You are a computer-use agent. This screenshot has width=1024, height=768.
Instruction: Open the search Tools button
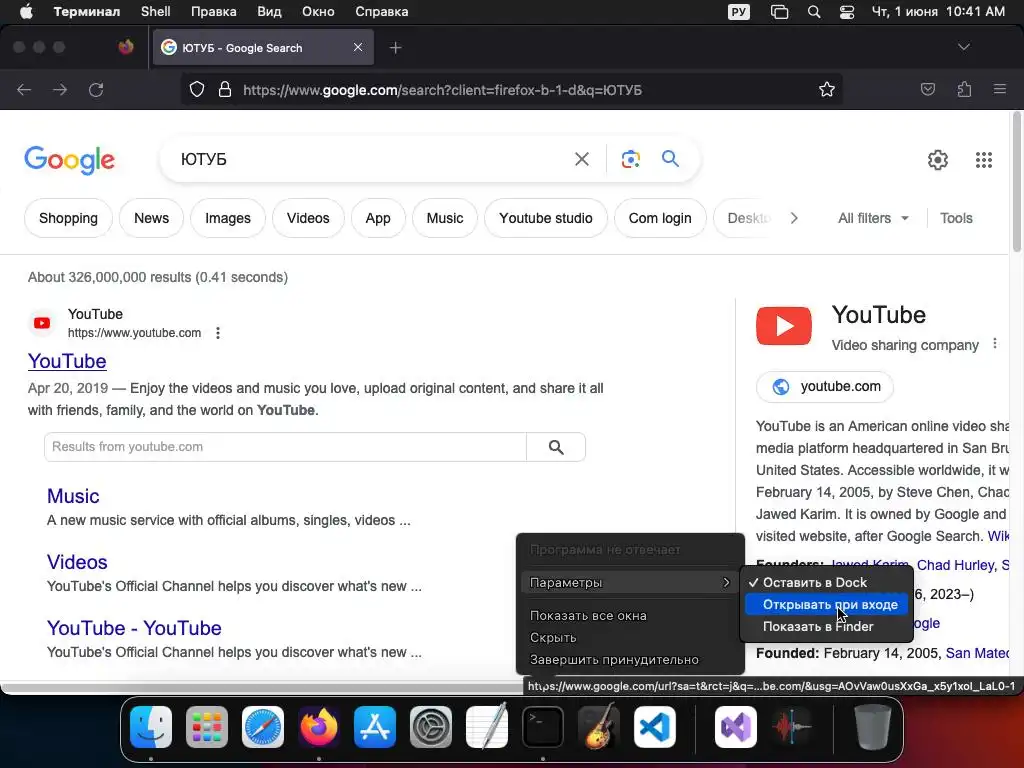pos(956,218)
